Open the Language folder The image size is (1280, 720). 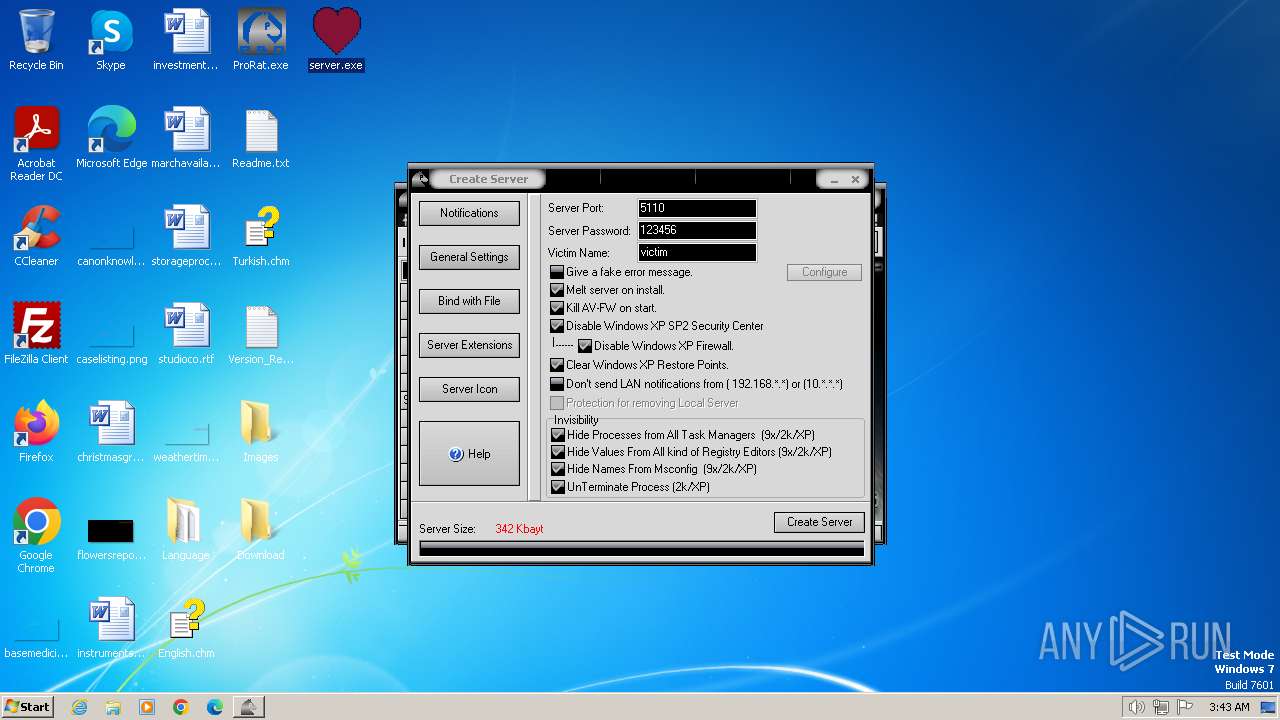pyautogui.click(x=186, y=530)
